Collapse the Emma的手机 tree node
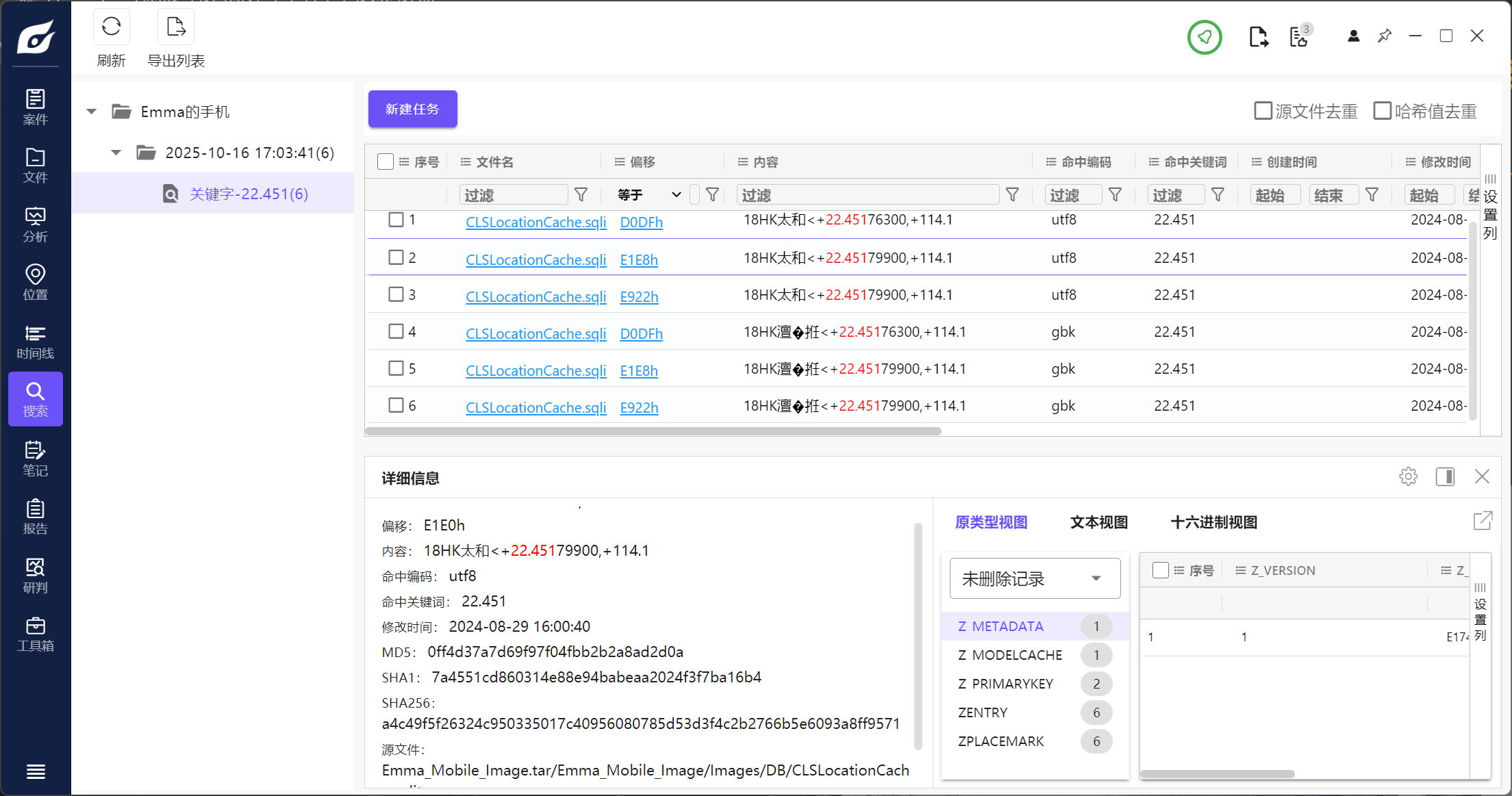 pos(92,112)
